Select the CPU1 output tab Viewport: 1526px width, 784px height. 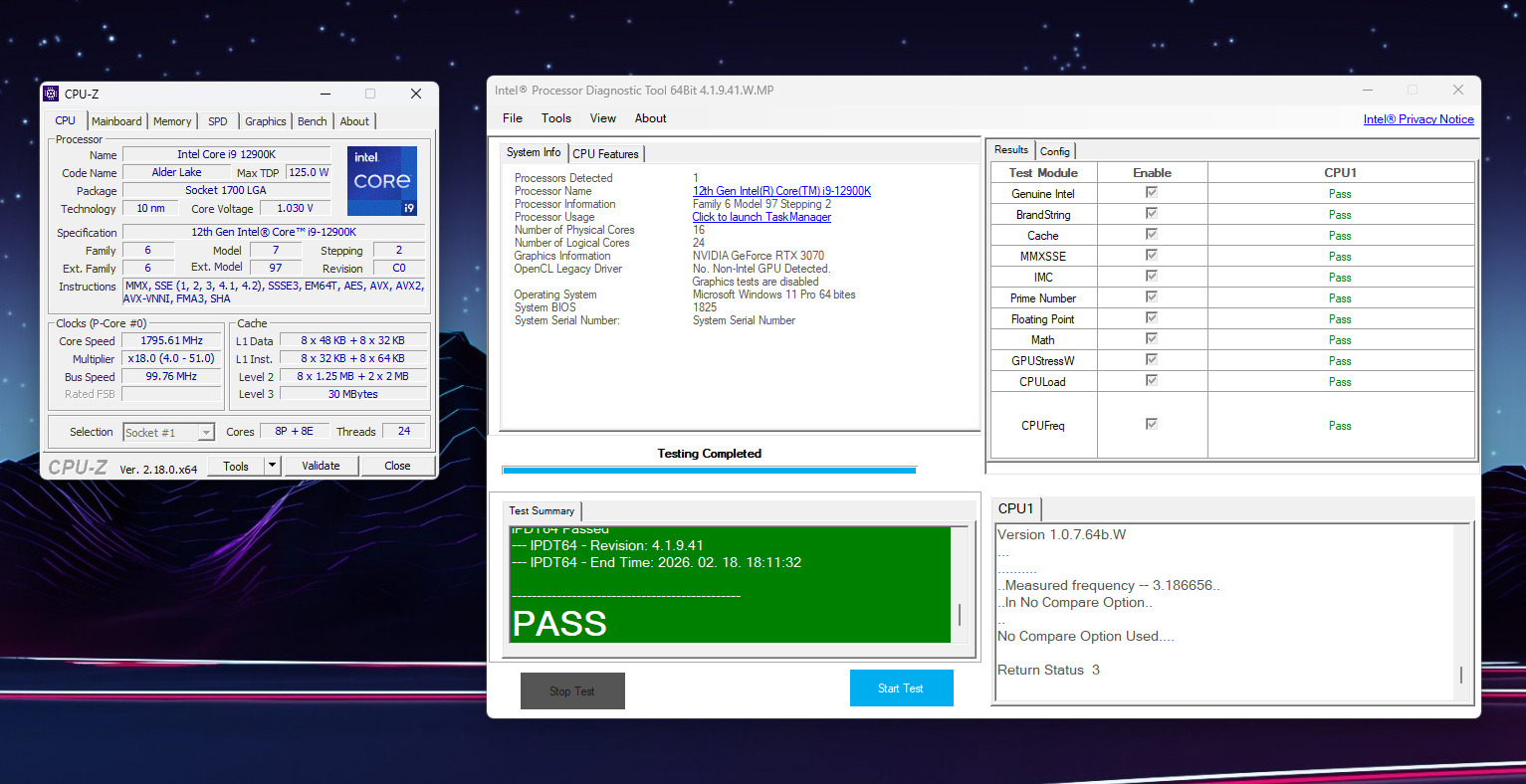pos(1016,508)
